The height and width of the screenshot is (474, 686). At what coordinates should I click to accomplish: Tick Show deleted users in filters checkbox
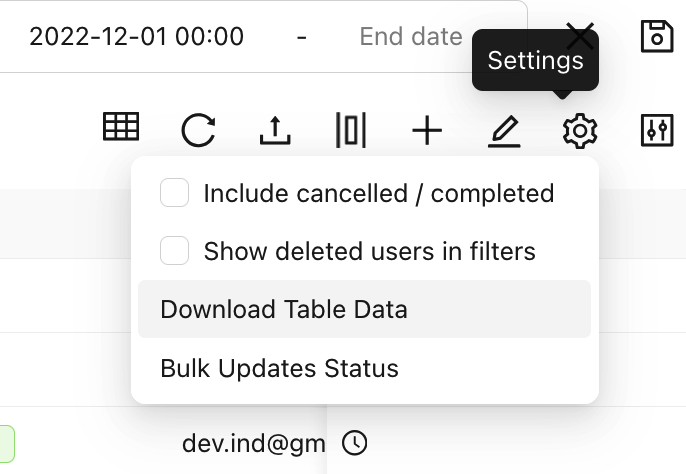pos(175,251)
